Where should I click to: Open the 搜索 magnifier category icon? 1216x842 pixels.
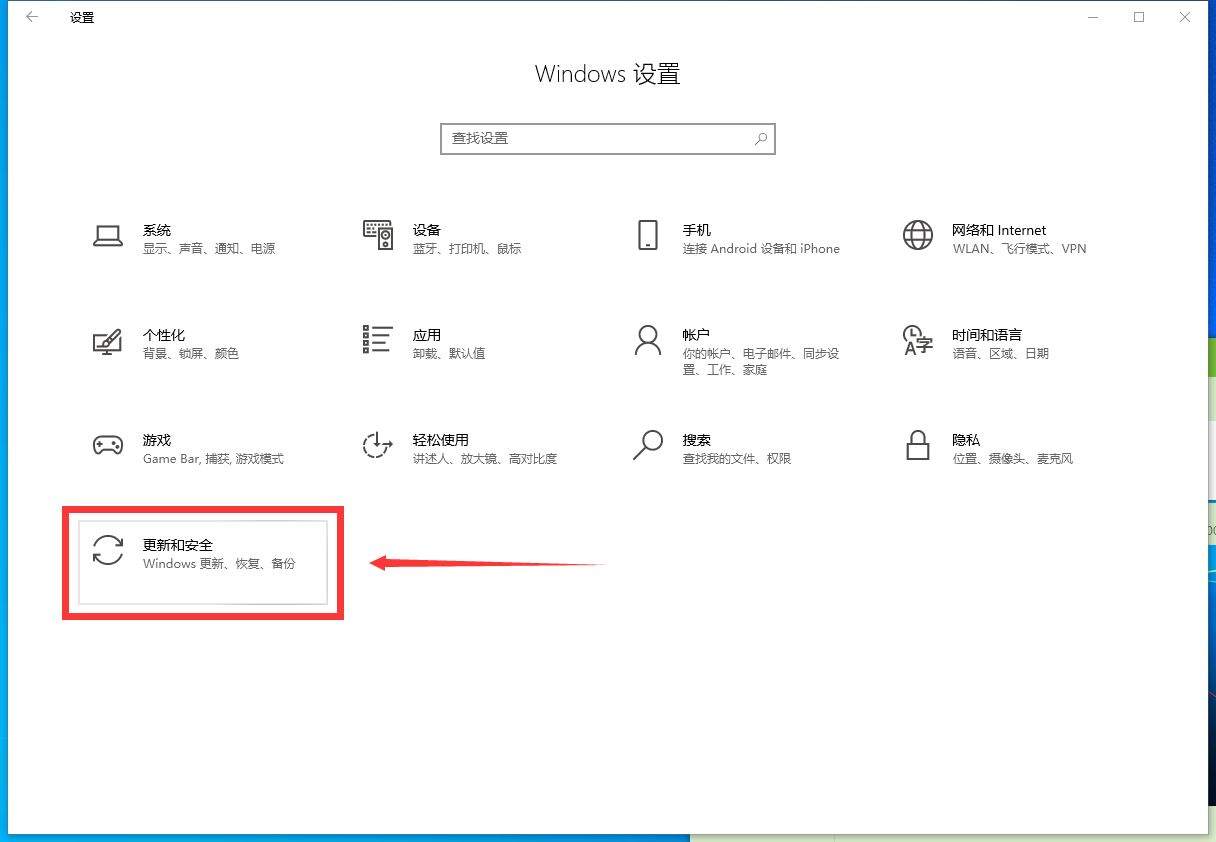point(648,445)
